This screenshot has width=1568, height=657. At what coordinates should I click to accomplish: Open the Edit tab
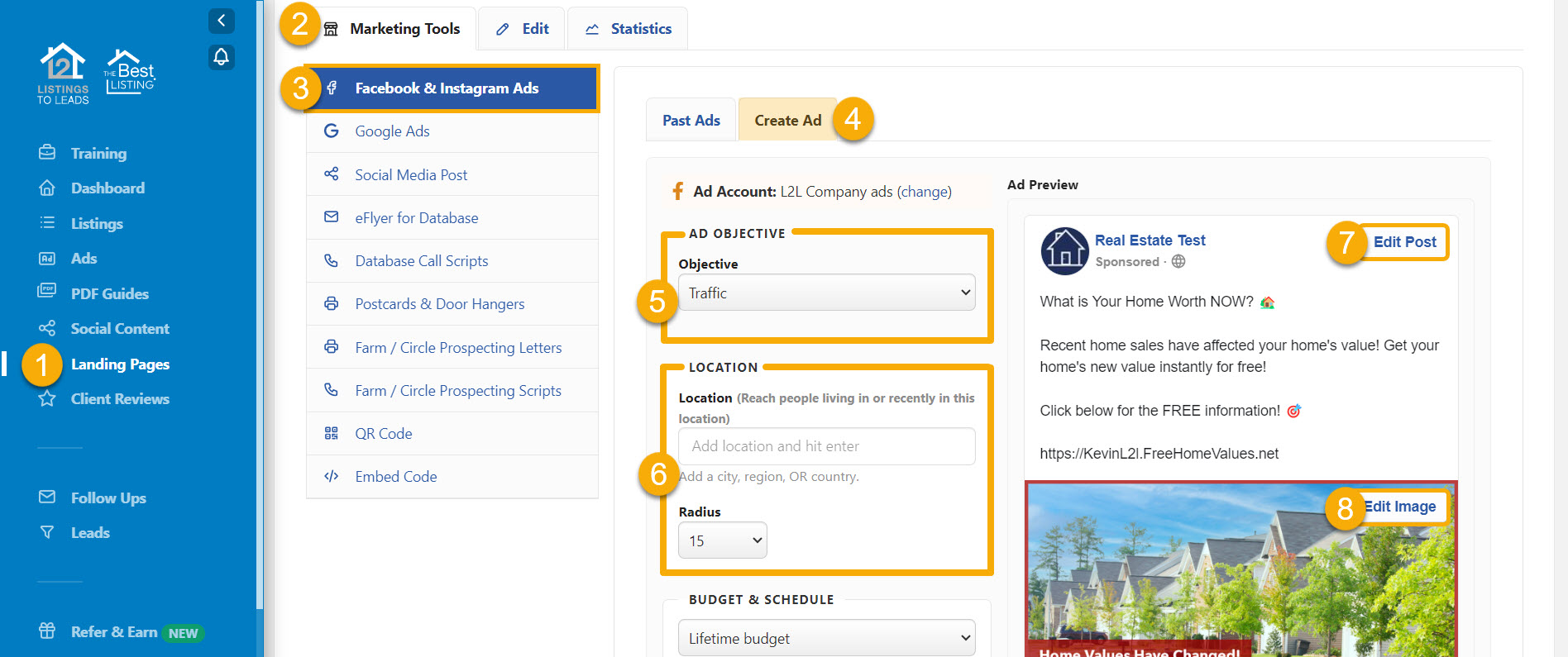click(x=523, y=29)
